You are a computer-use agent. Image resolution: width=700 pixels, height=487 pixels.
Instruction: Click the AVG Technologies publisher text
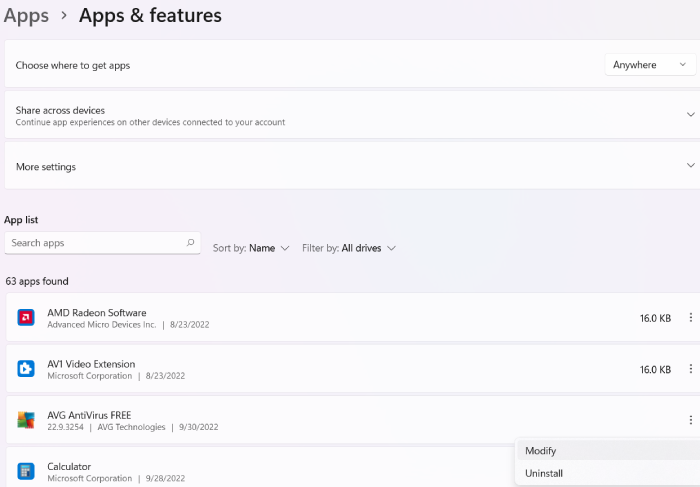click(x=131, y=427)
